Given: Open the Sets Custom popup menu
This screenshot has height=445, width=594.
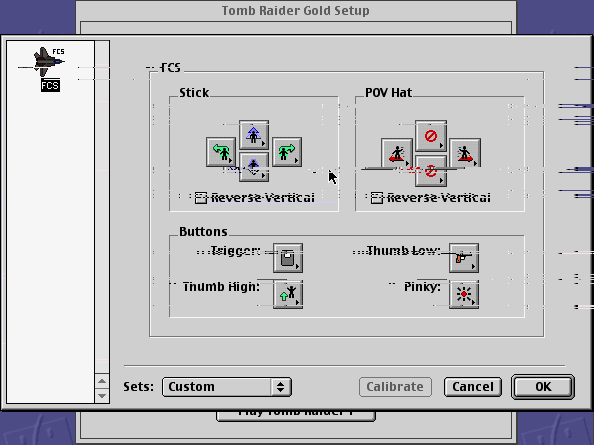Looking at the screenshot, I should click(227, 387).
